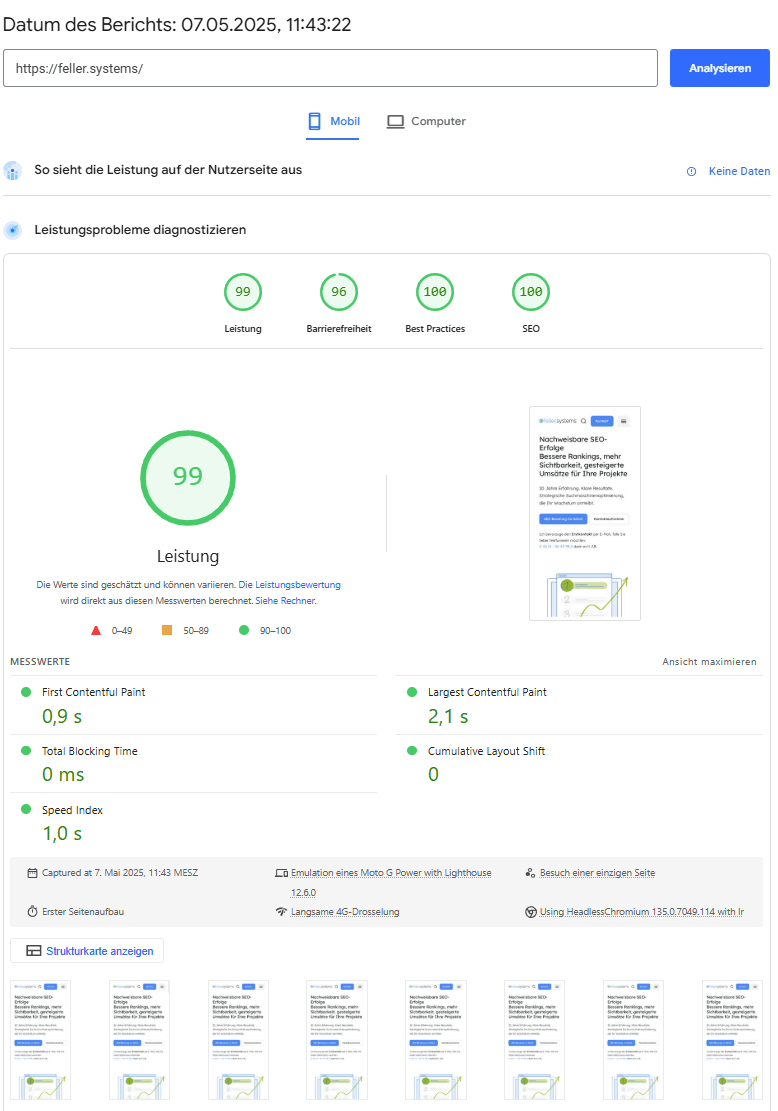
Task: Click the Analysieren button
Action: [x=719, y=68]
